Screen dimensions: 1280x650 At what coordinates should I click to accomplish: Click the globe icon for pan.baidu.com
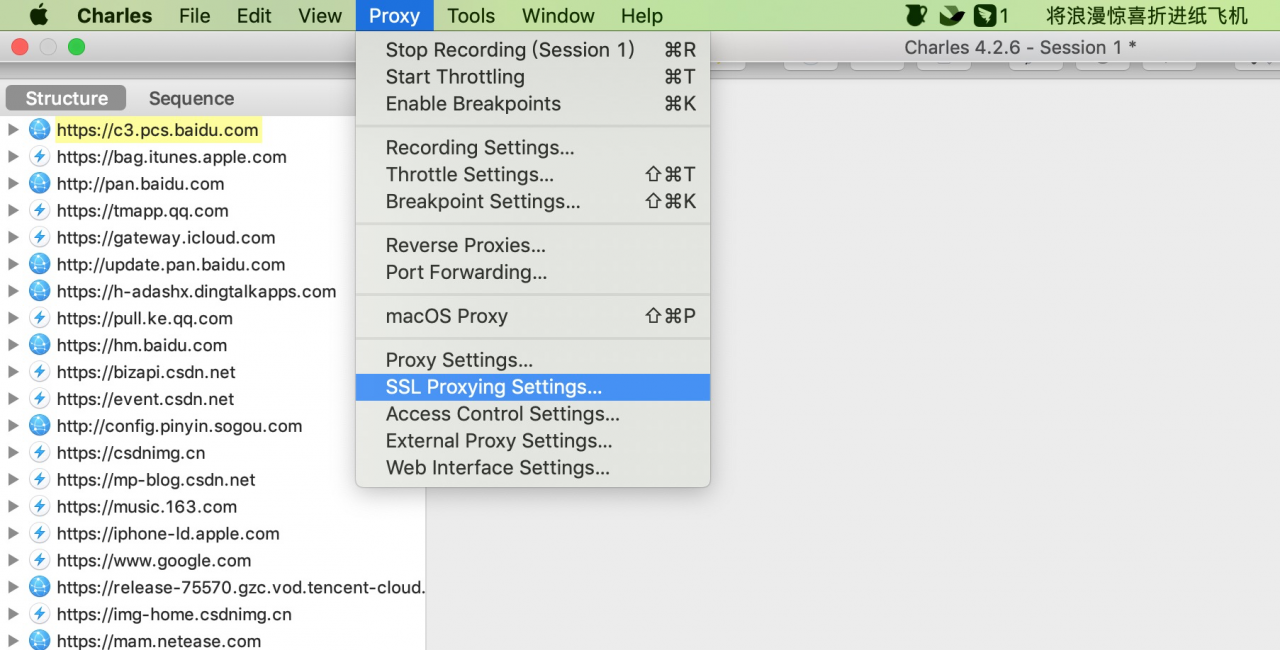(x=39, y=183)
